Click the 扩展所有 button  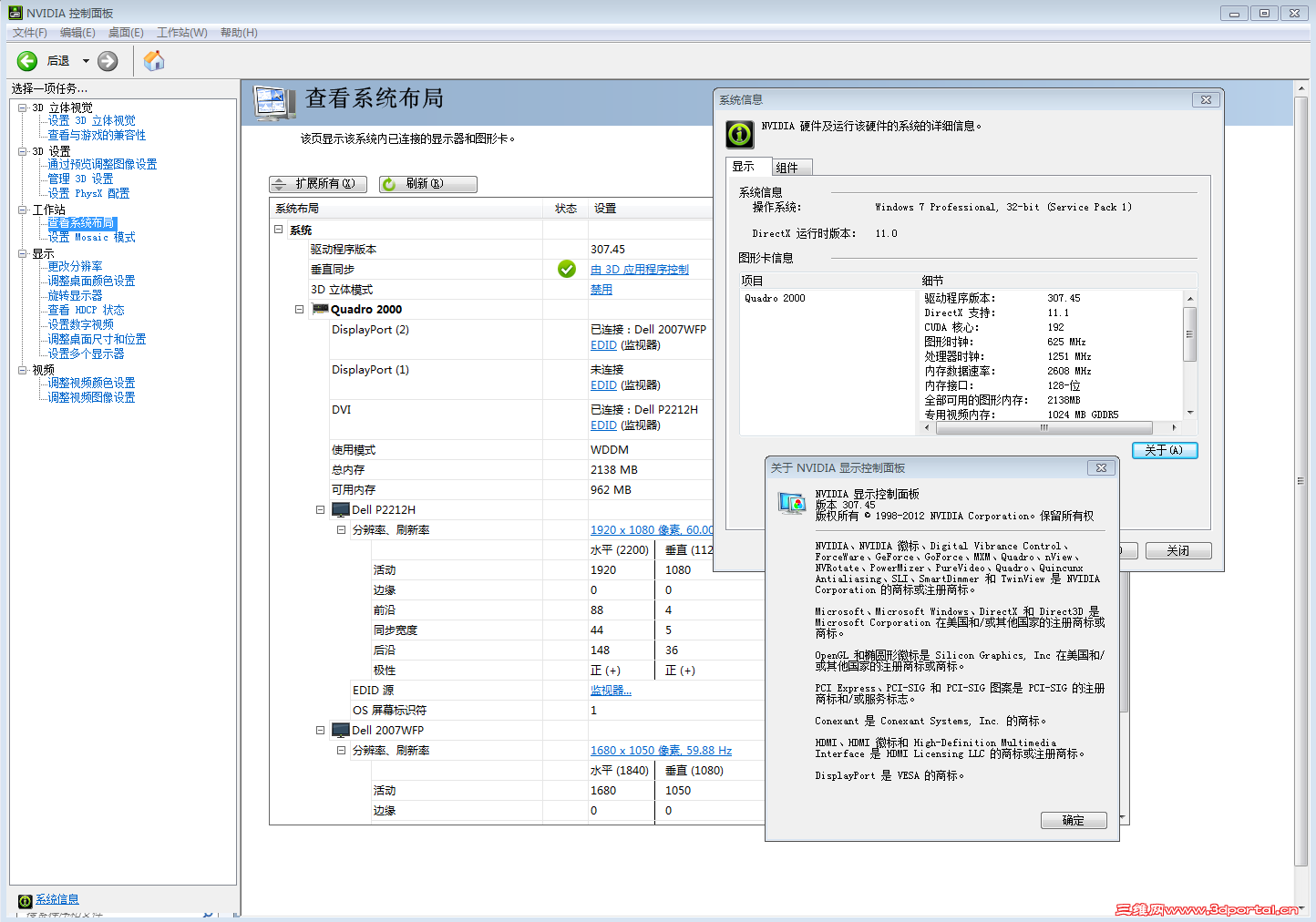(318, 184)
